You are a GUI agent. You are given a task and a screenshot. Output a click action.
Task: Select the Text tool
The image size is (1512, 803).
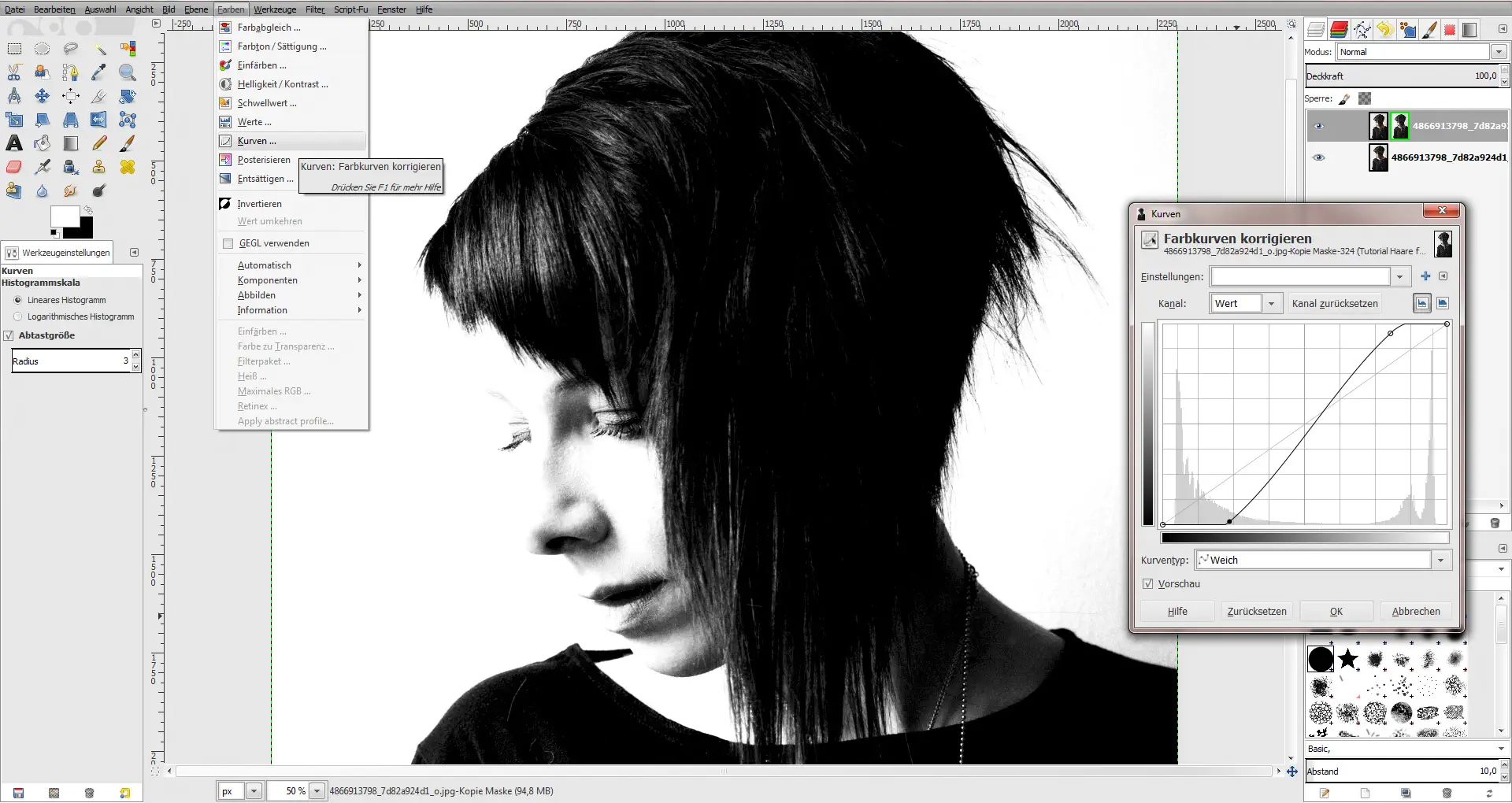(x=14, y=143)
